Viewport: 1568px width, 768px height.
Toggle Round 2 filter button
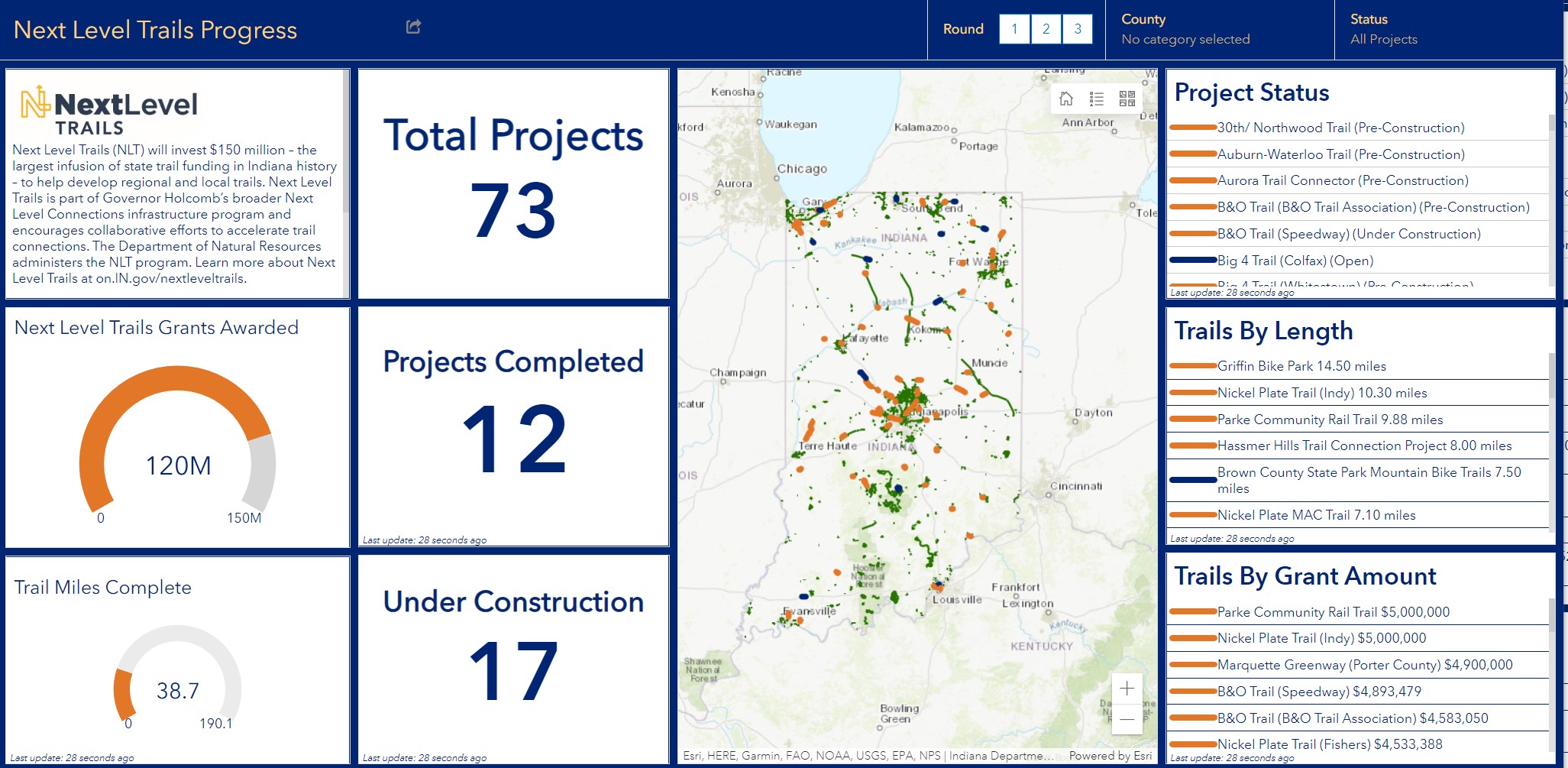1046,29
